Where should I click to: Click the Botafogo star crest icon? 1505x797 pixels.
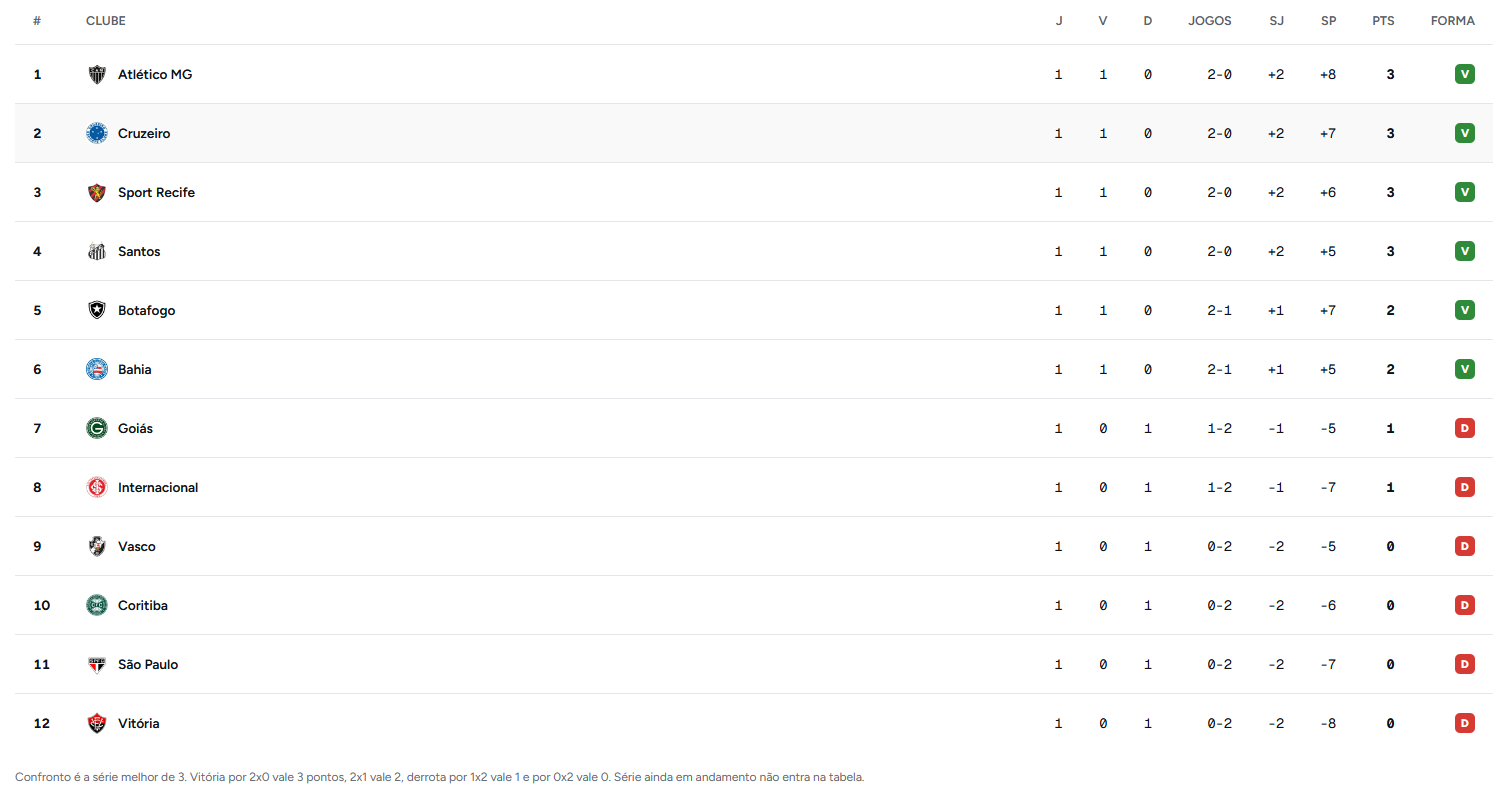click(x=96, y=310)
